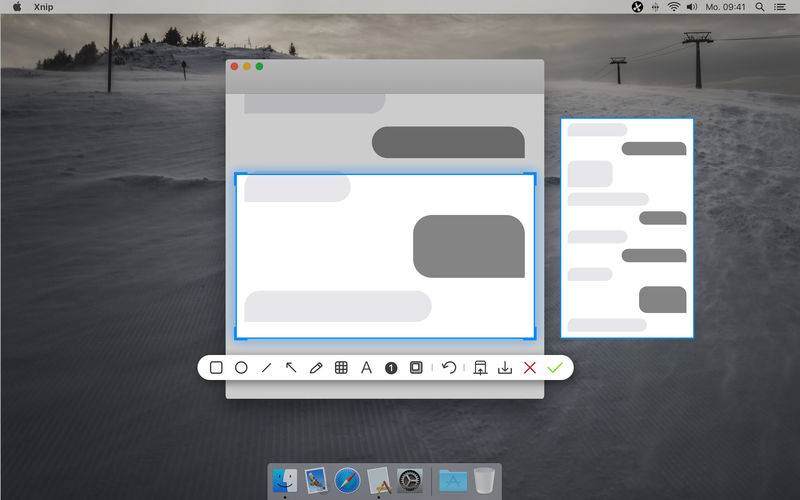Click the green zoom window button
Screen dimensions: 800x500
259,66
